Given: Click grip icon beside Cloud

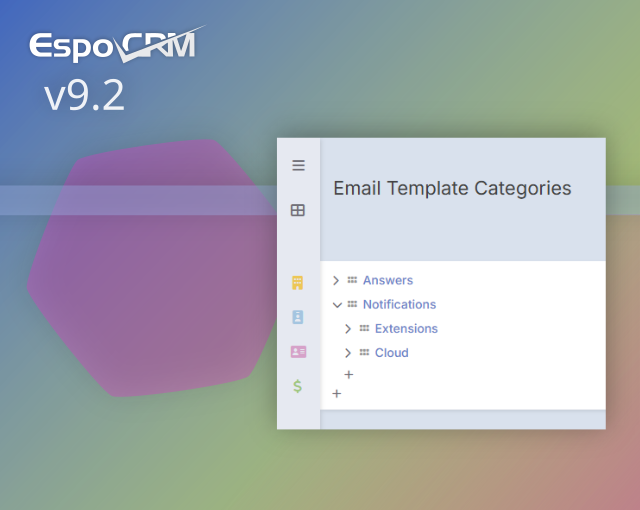Looking at the screenshot, I should click(364, 352).
